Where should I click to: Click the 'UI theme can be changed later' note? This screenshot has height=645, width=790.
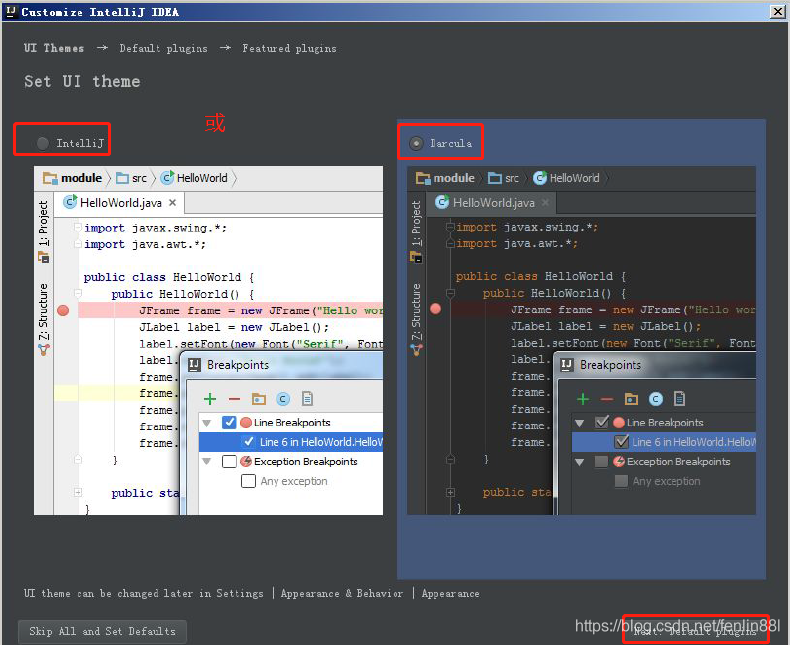pos(251,594)
